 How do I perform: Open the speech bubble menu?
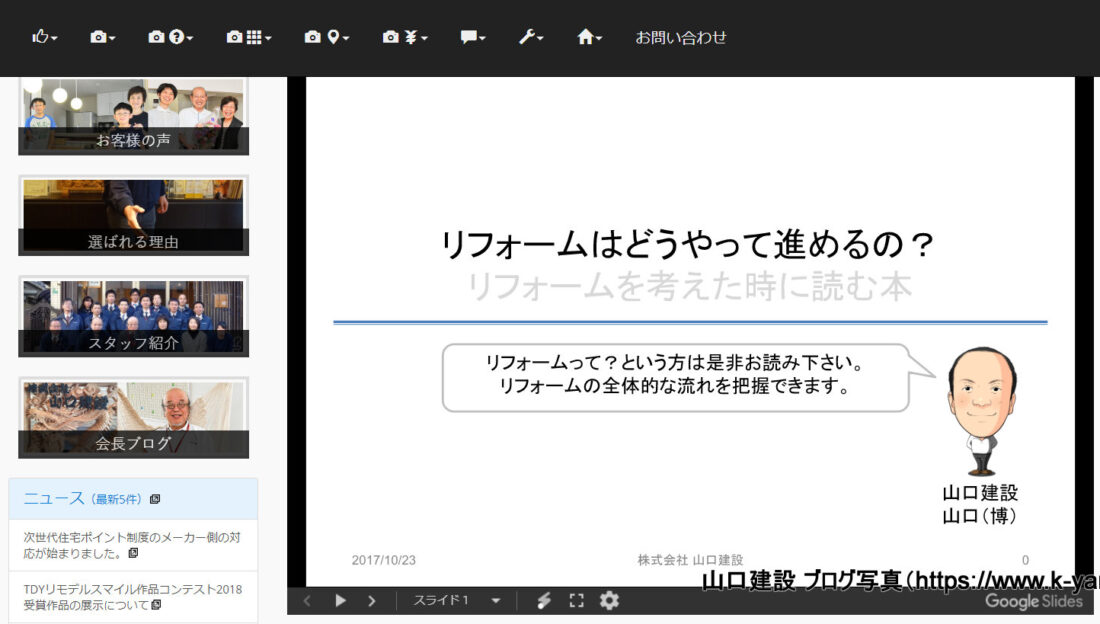(x=473, y=37)
